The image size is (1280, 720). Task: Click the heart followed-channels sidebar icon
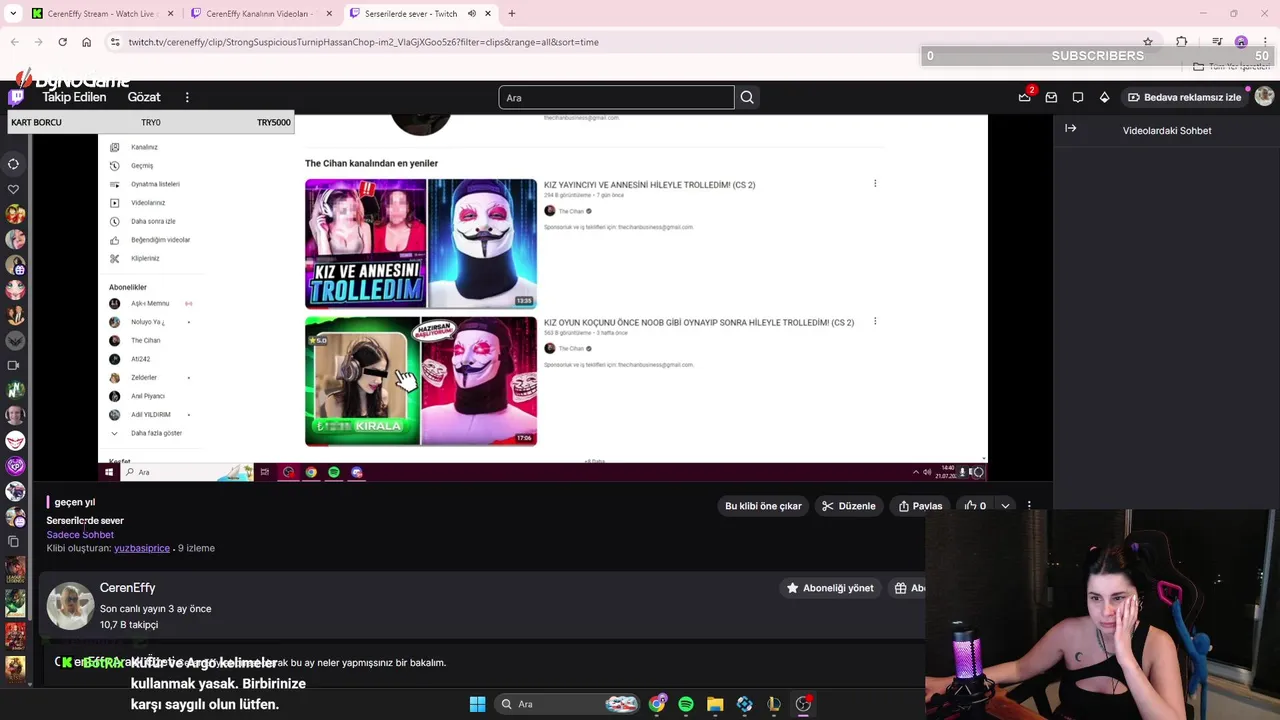coord(13,189)
